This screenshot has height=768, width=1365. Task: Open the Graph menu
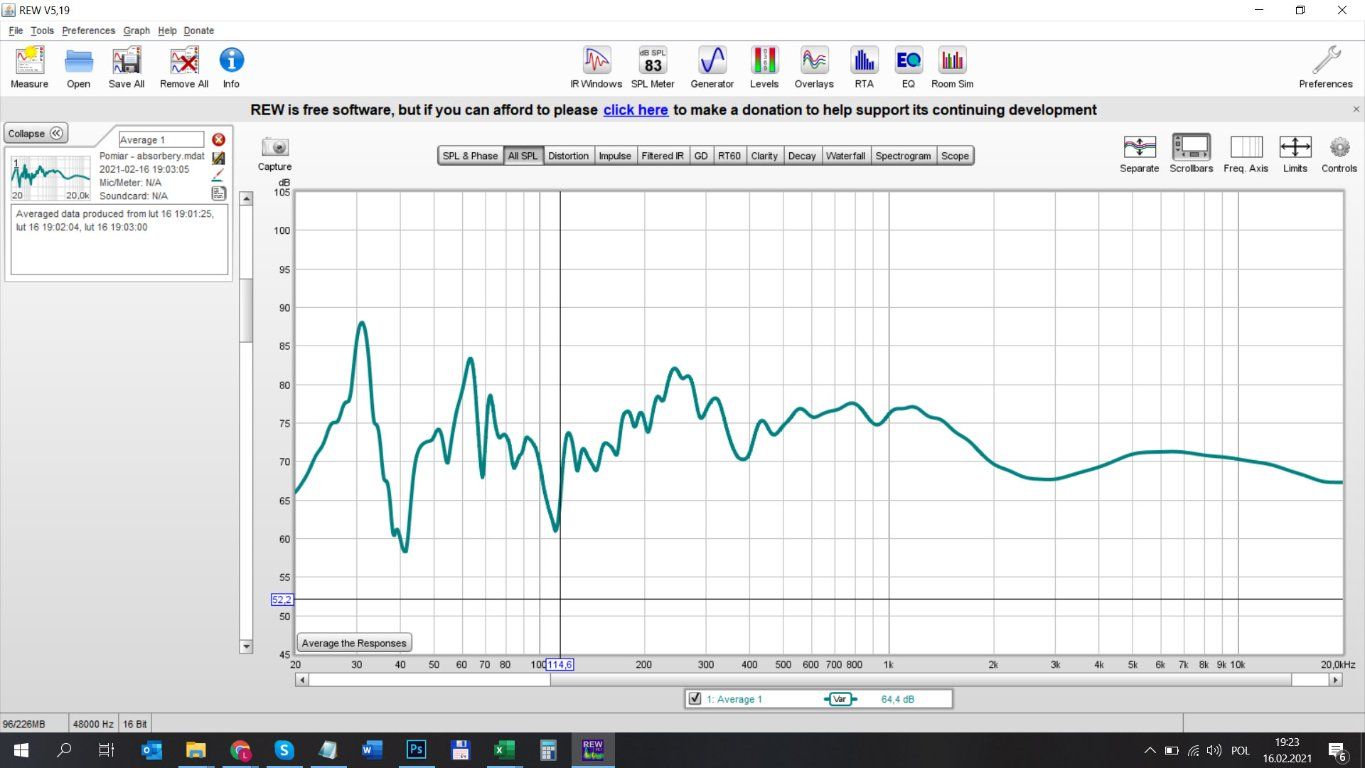coord(137,31)
